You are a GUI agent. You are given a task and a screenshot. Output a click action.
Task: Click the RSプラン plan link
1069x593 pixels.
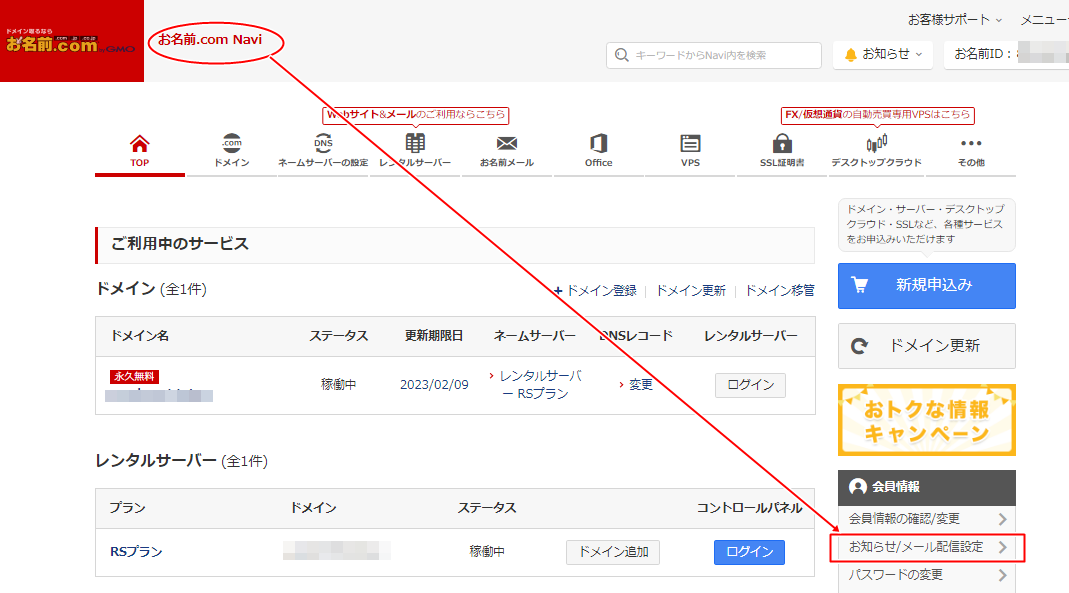[x=136, y=552]
